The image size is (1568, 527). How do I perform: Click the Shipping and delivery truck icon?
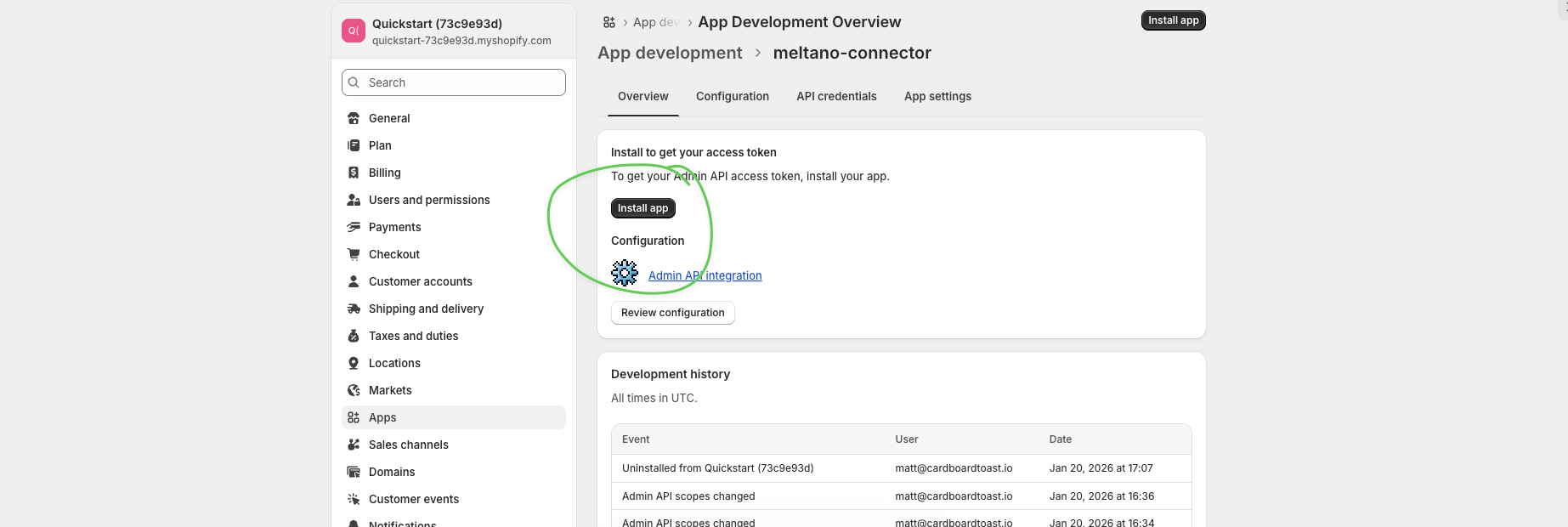click(354, 309)
